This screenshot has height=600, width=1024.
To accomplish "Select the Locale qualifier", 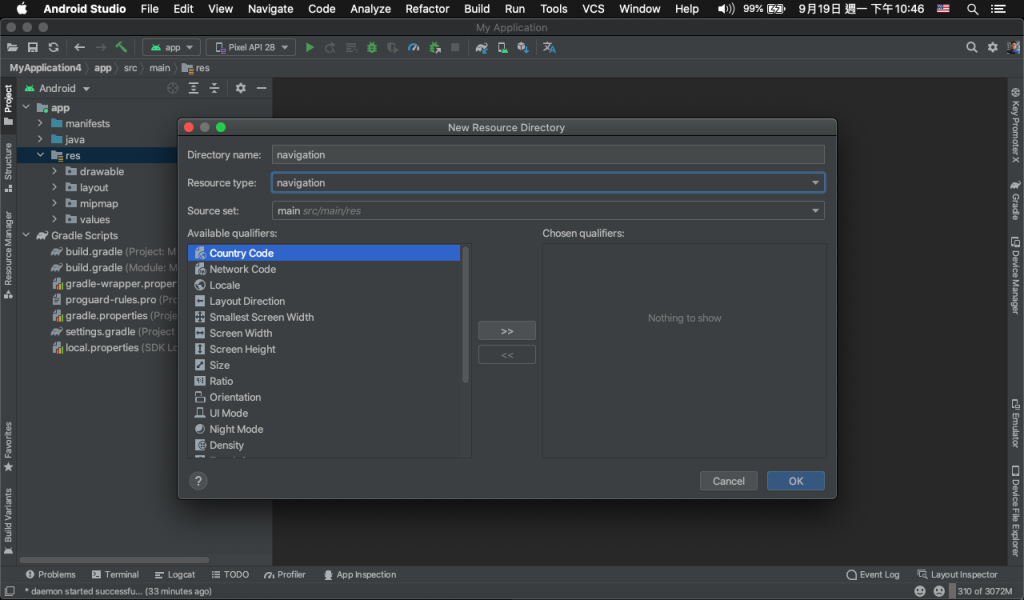I will tap(324, 285).
